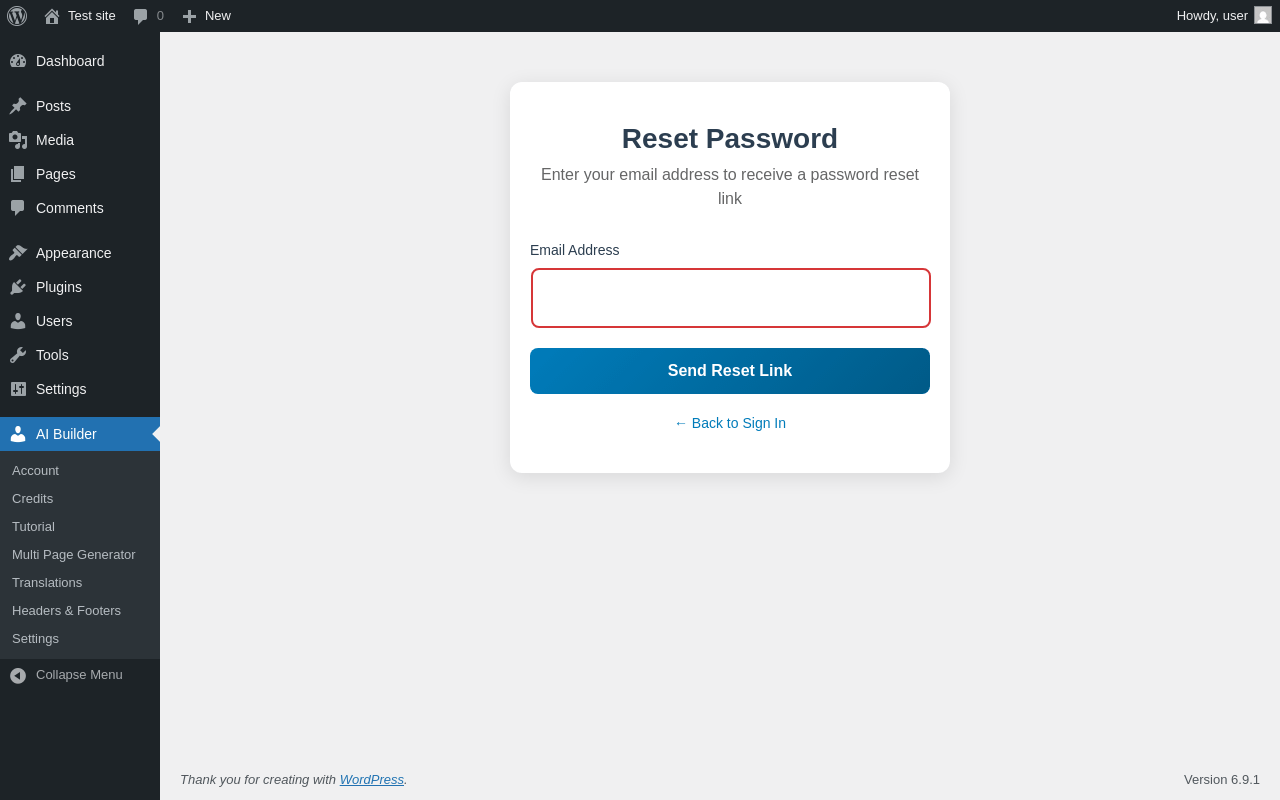Open the Dashboard gauge icon
The width and height of the screenshot is (1280, 800).
coord(18,61)
